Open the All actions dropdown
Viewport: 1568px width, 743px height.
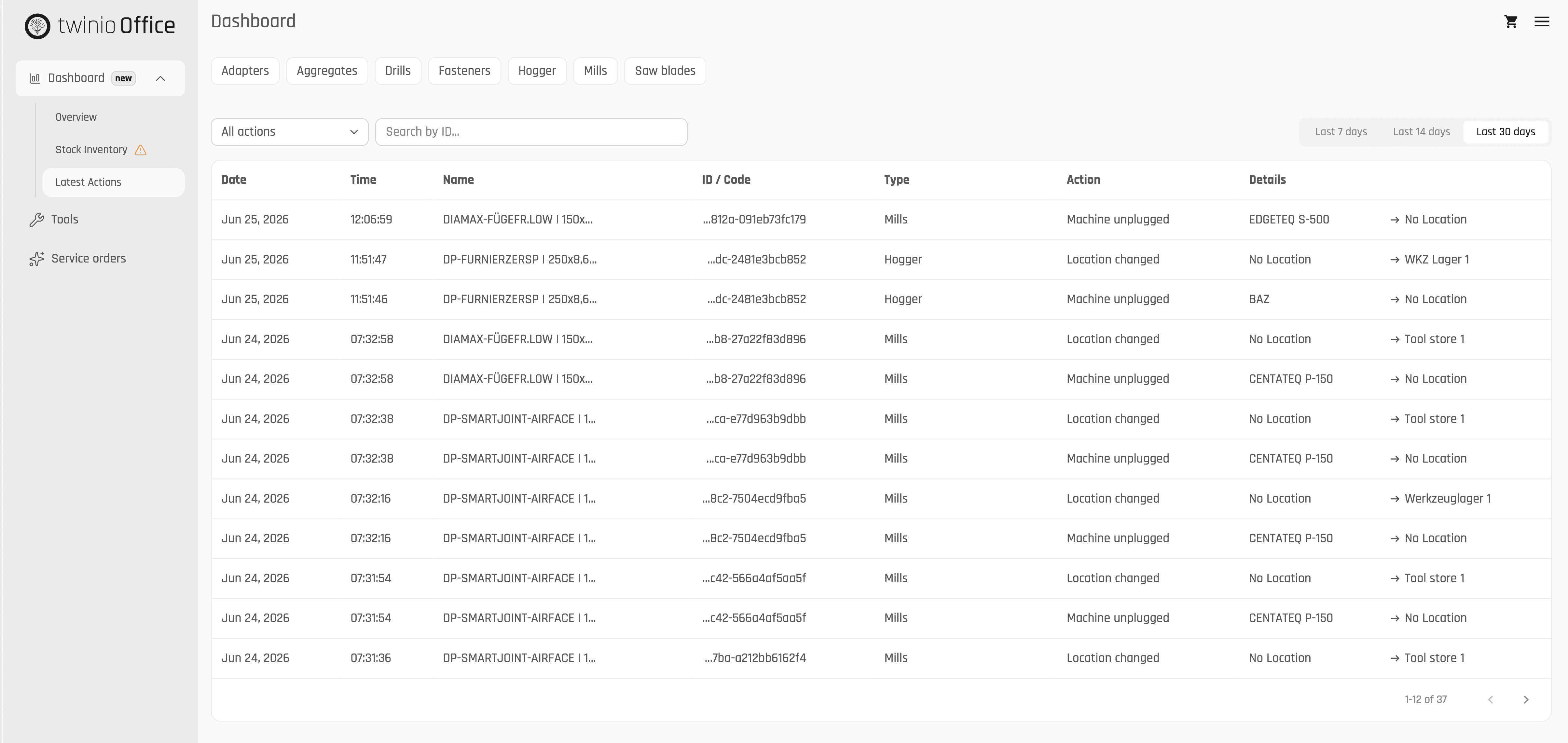(290, 132)
